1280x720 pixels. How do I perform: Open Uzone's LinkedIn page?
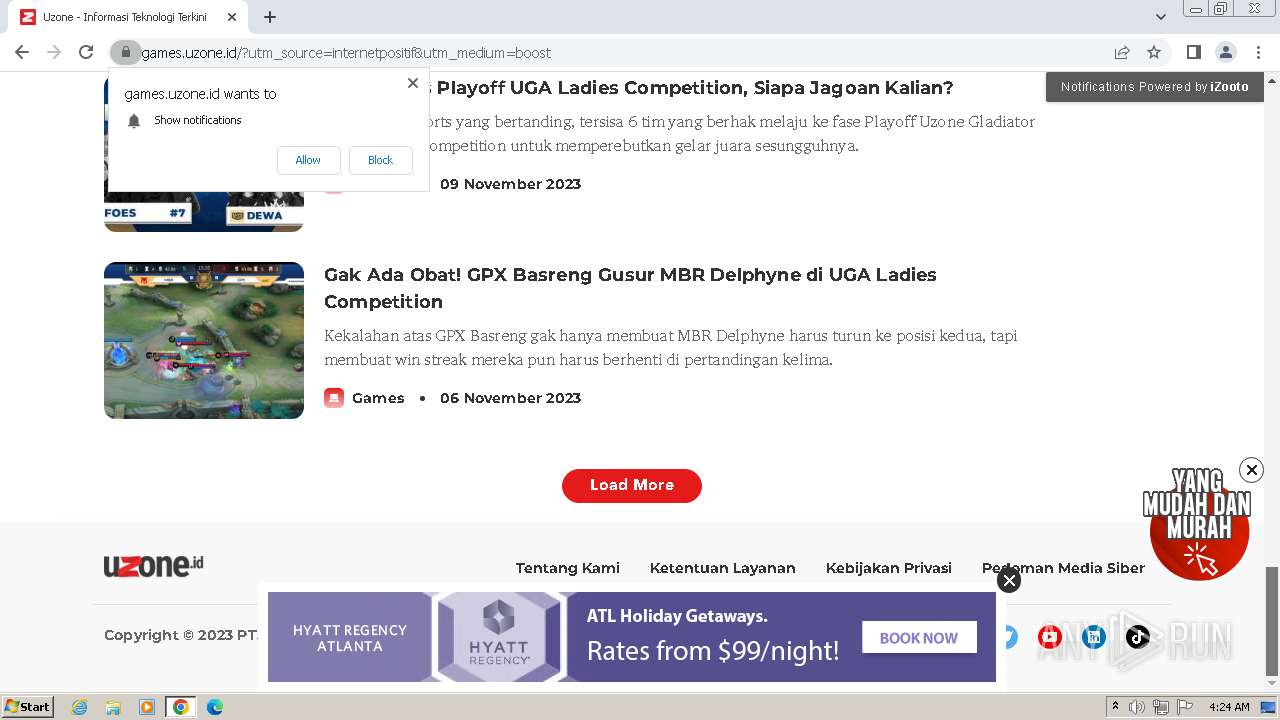pyautogui.click(x=1094, y=636)
